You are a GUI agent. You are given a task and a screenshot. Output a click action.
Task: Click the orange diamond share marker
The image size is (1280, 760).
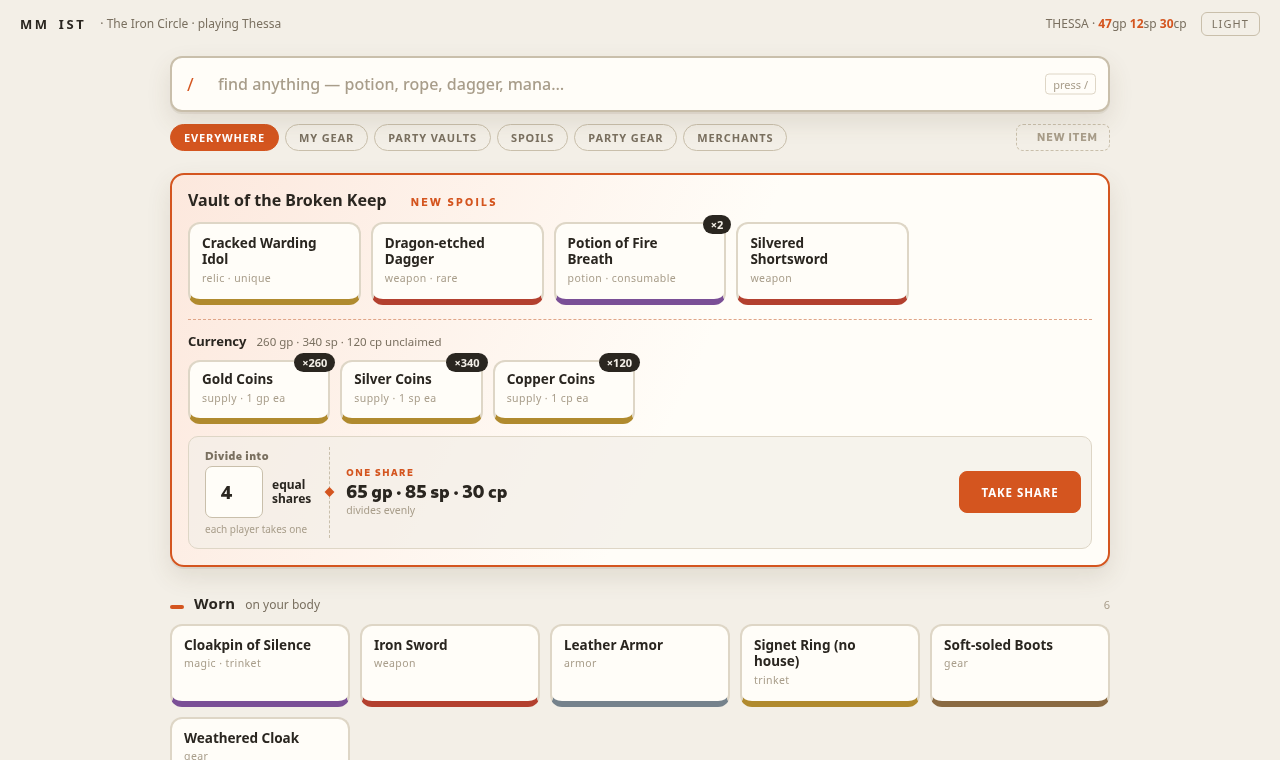tap(329, 492)
